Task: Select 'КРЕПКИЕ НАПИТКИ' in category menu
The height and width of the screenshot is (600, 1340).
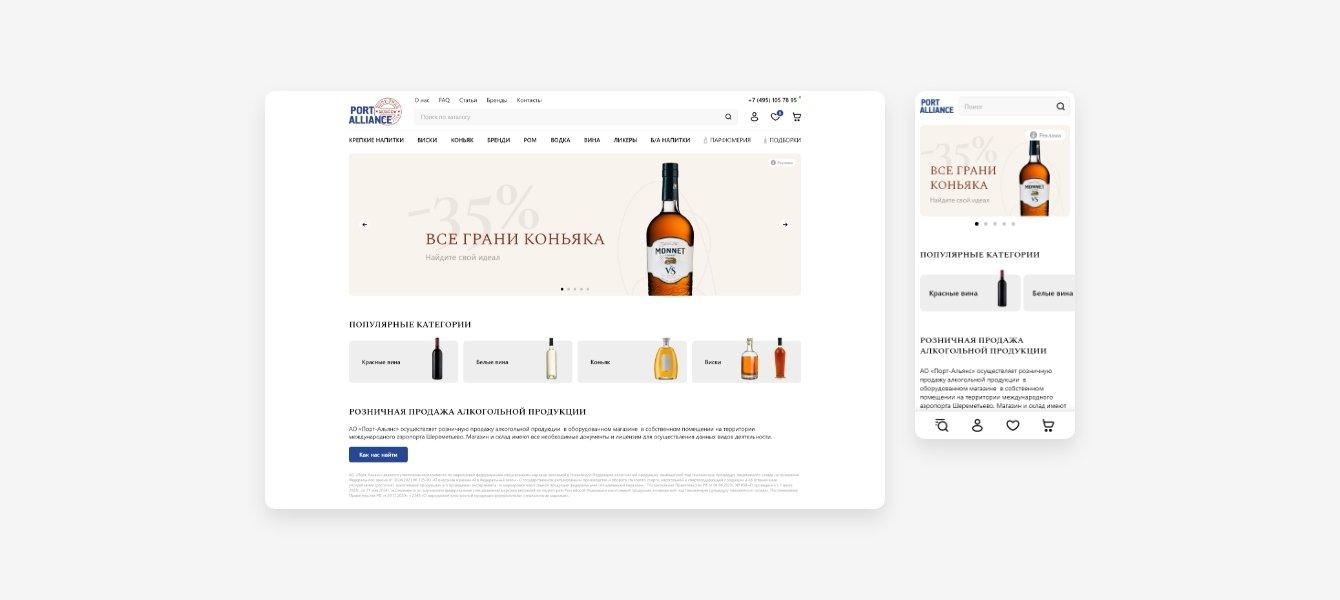Action: point(376,140)
